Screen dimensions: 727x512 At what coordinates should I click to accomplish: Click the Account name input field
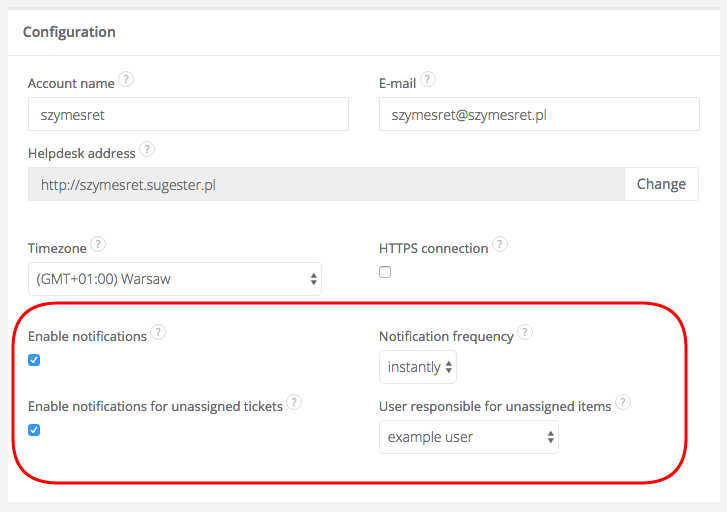[x=188, y=114]
